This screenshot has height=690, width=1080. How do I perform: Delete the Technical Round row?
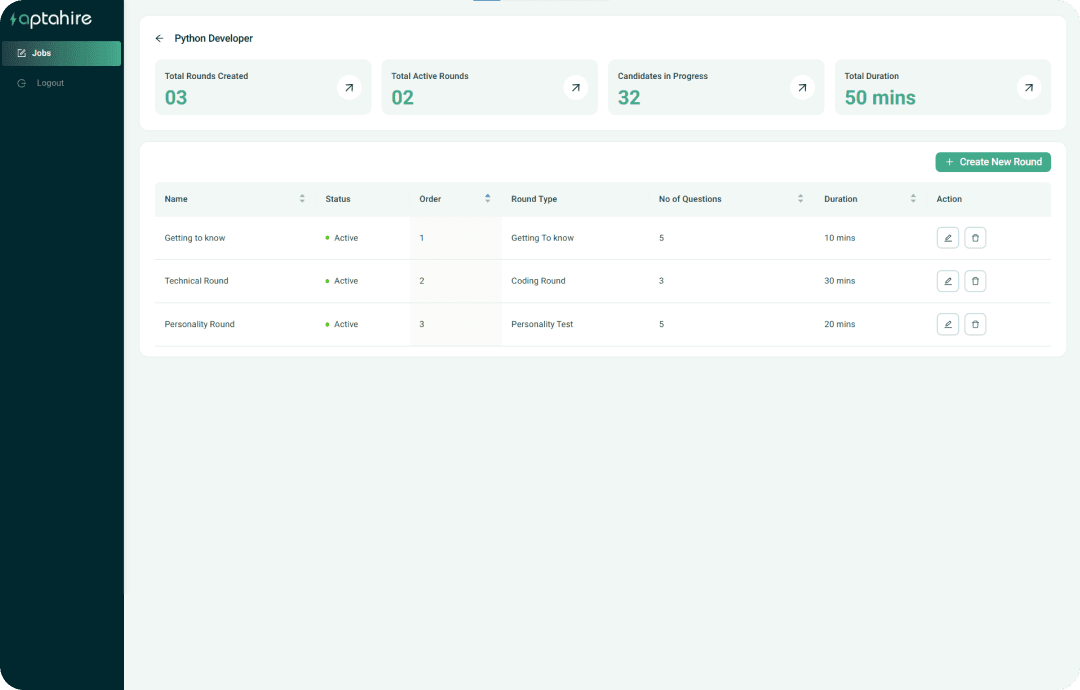pyautogui.click(x=975, y=281)
